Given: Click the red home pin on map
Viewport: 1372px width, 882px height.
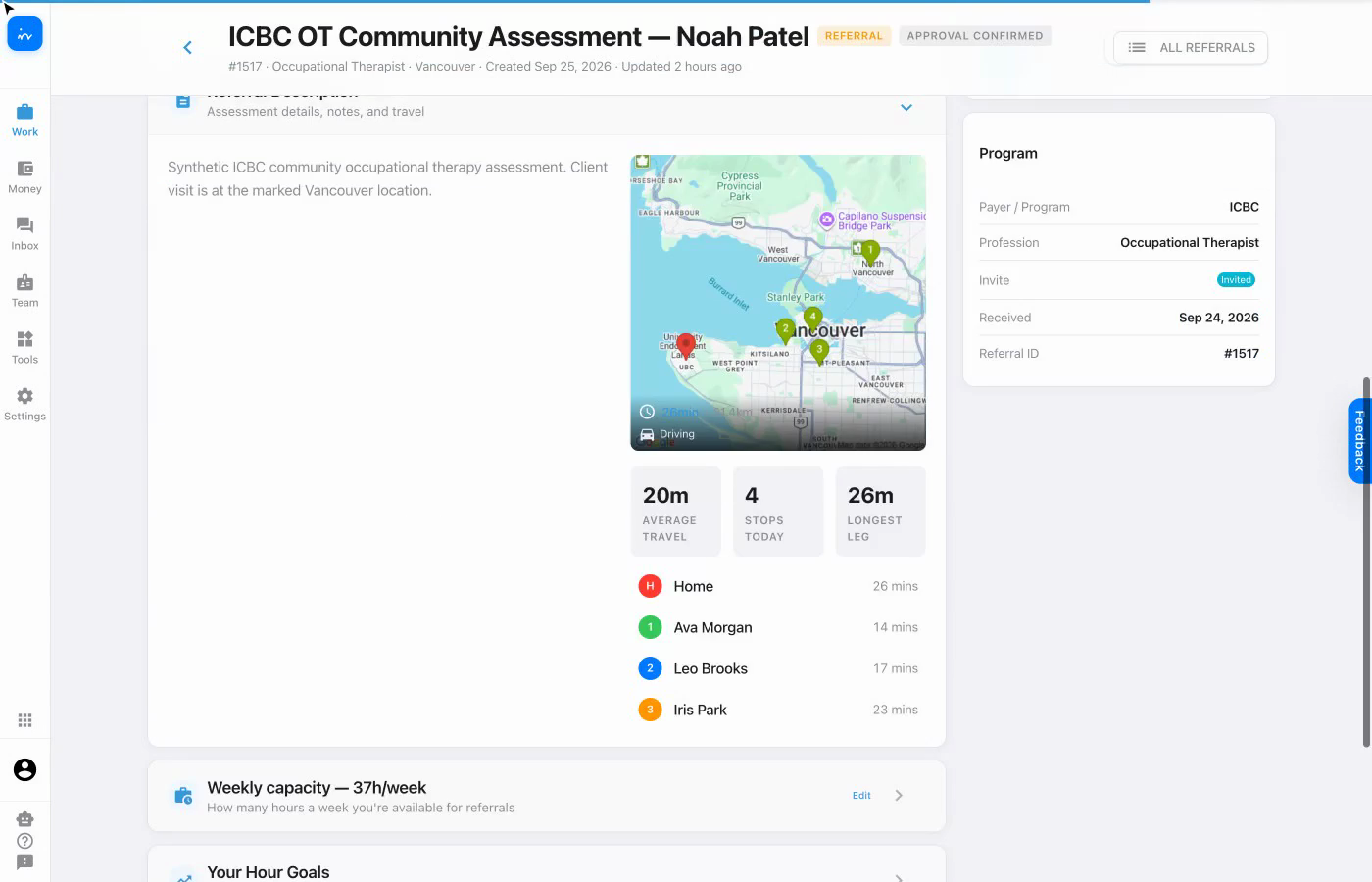Looking at the screenshot, I should coord(686,344).
